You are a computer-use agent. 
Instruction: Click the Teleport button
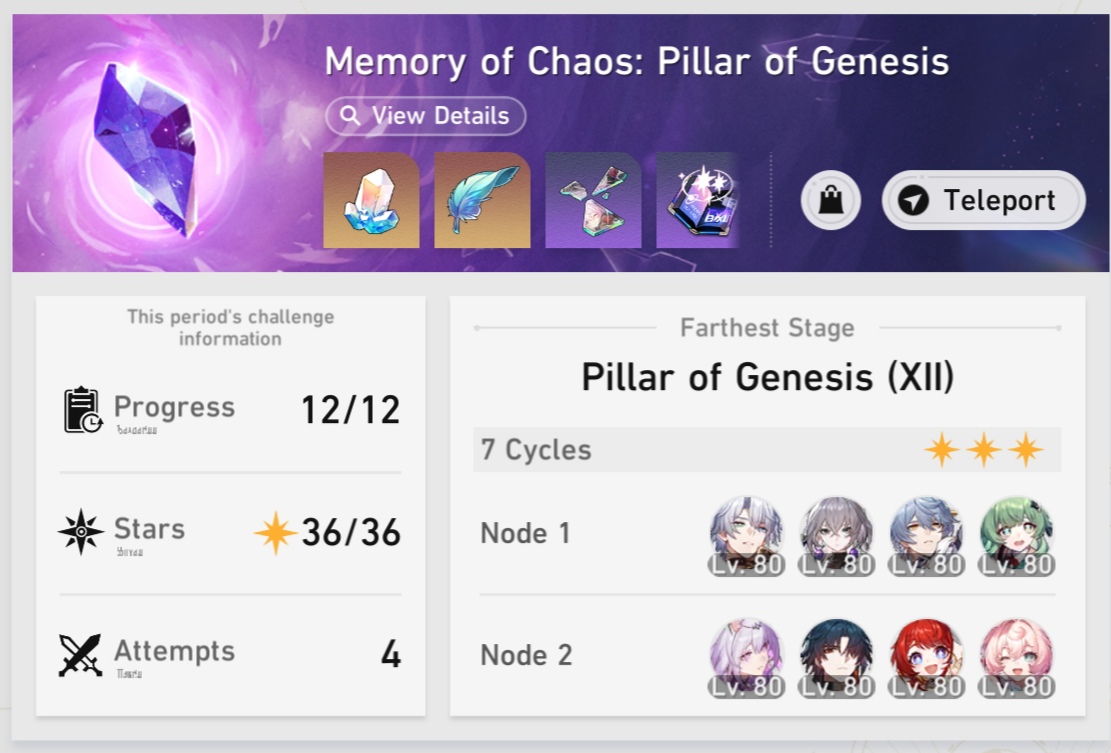coord(983,200)
